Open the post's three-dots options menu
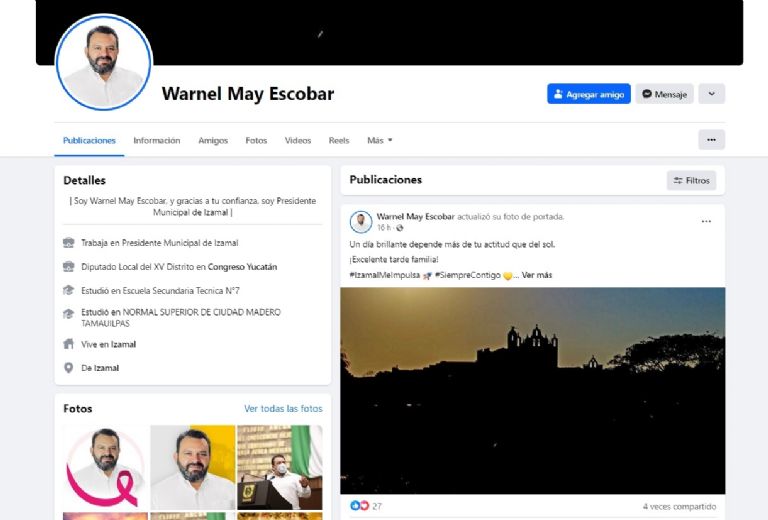768x520 pixels. coord(706,221)
